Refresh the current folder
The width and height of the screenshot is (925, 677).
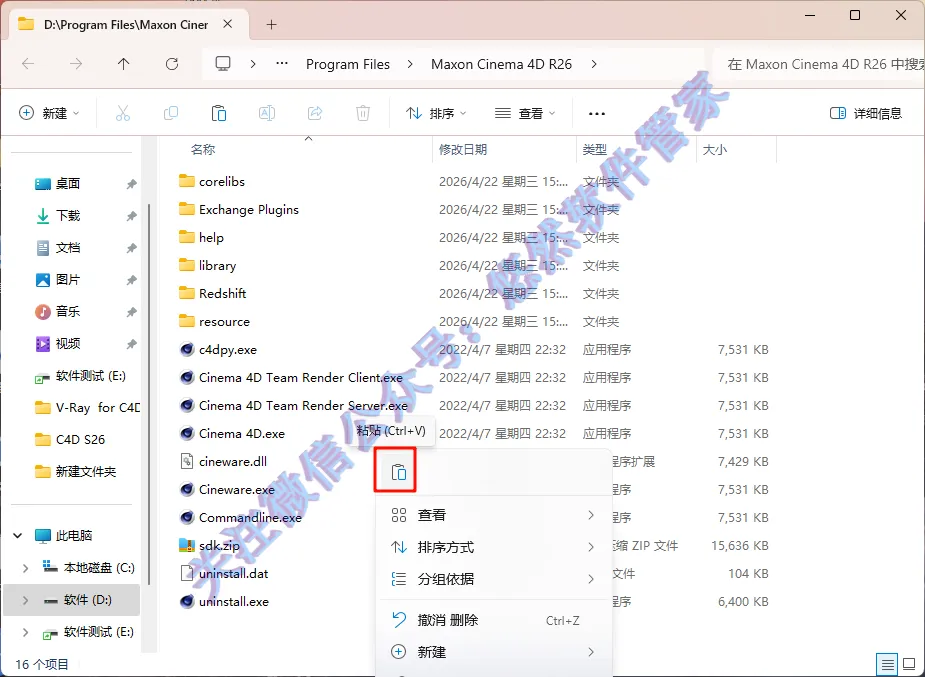(x=172, y=64)
